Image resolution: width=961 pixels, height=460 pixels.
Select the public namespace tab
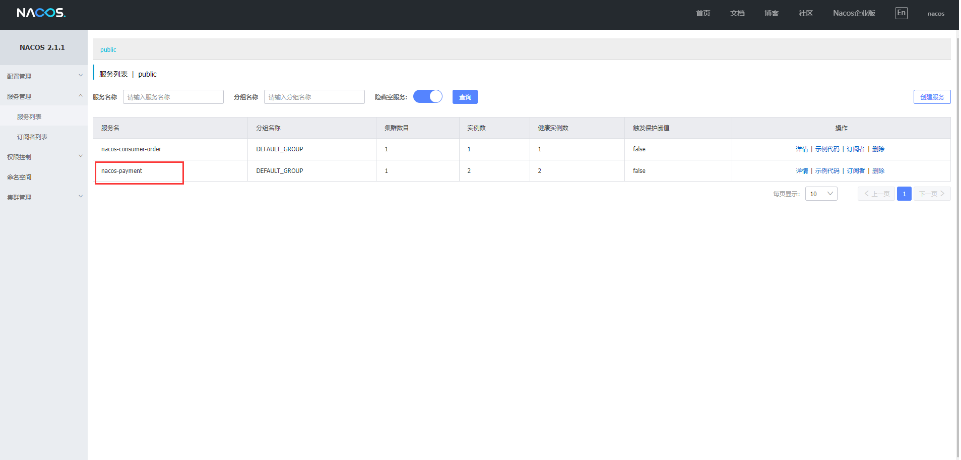[x=108, y=49]
